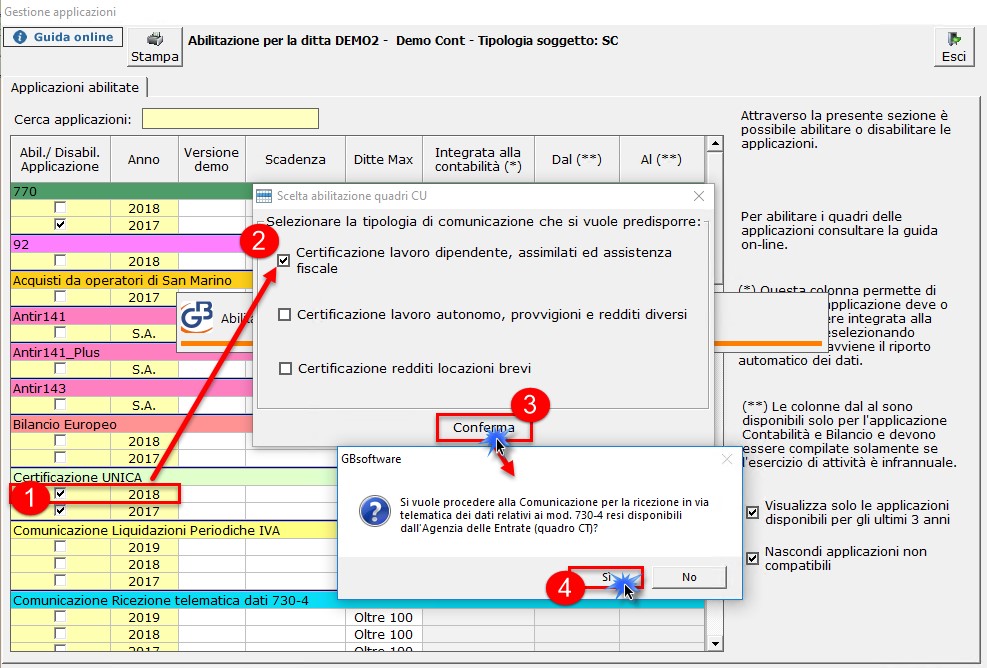The image size is (987, 668).
Task: Select the 'Antir143' group row
Action: (x=132, y=388)
